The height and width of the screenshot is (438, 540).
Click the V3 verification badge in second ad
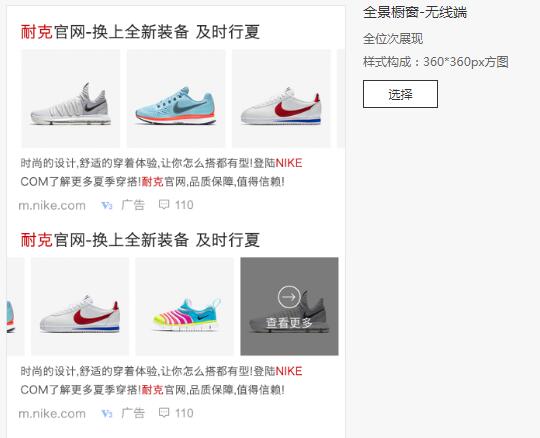107,413
